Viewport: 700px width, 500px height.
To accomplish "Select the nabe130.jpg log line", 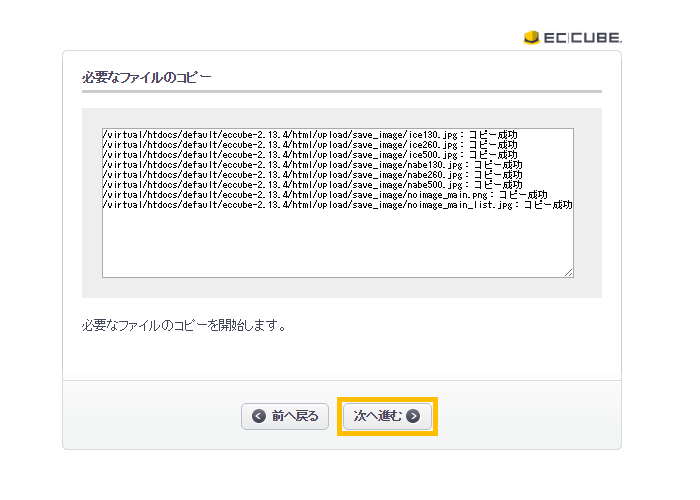I will point(312,164).
